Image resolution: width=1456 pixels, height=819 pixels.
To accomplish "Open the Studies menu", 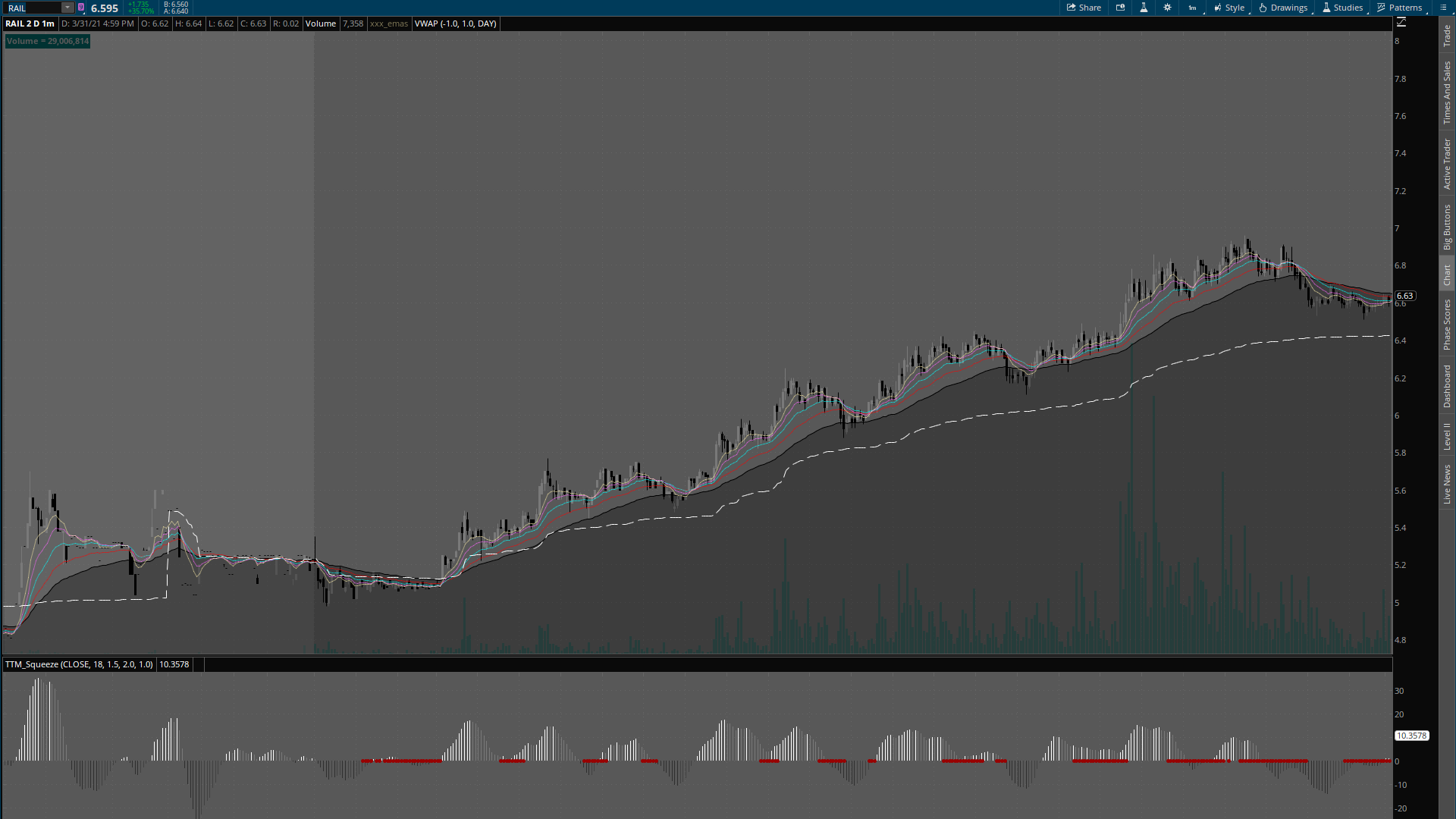I will [1342, 8].
